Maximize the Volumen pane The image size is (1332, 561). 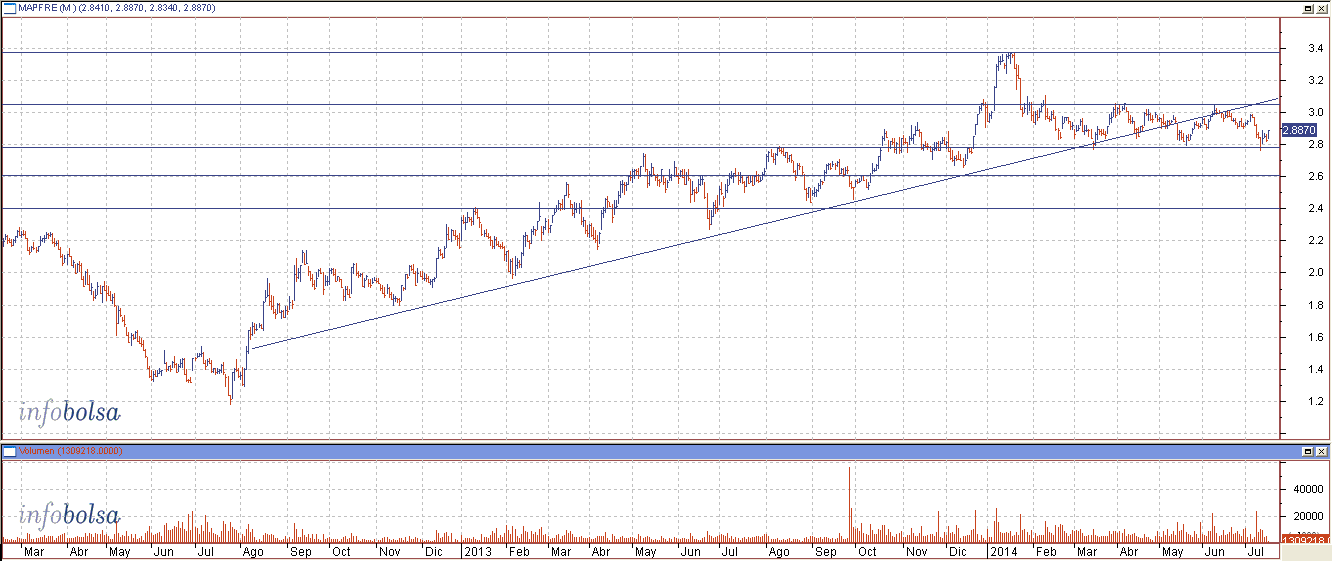[x=1308, y=452]
